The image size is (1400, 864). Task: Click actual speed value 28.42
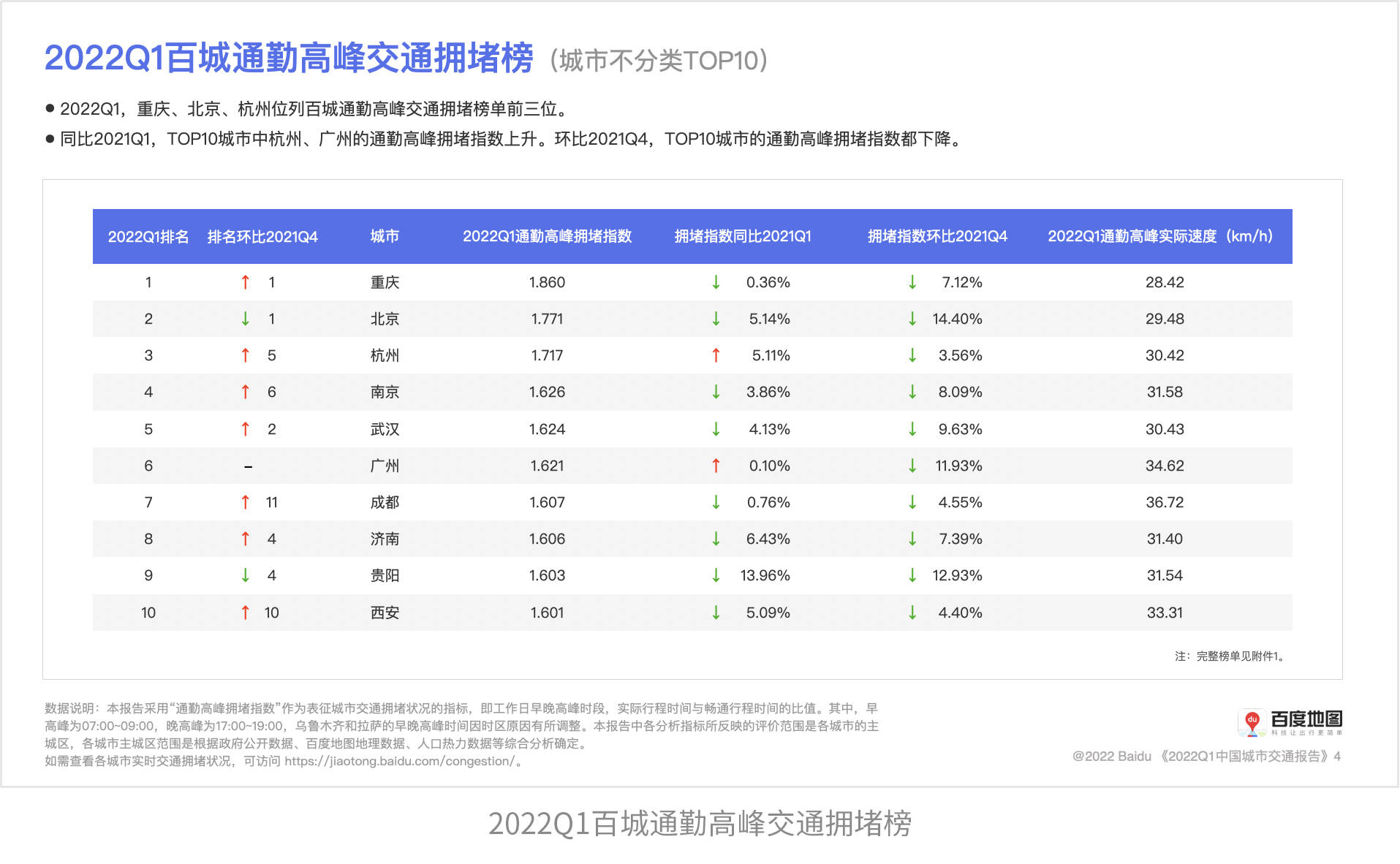tap(1165, 282)
